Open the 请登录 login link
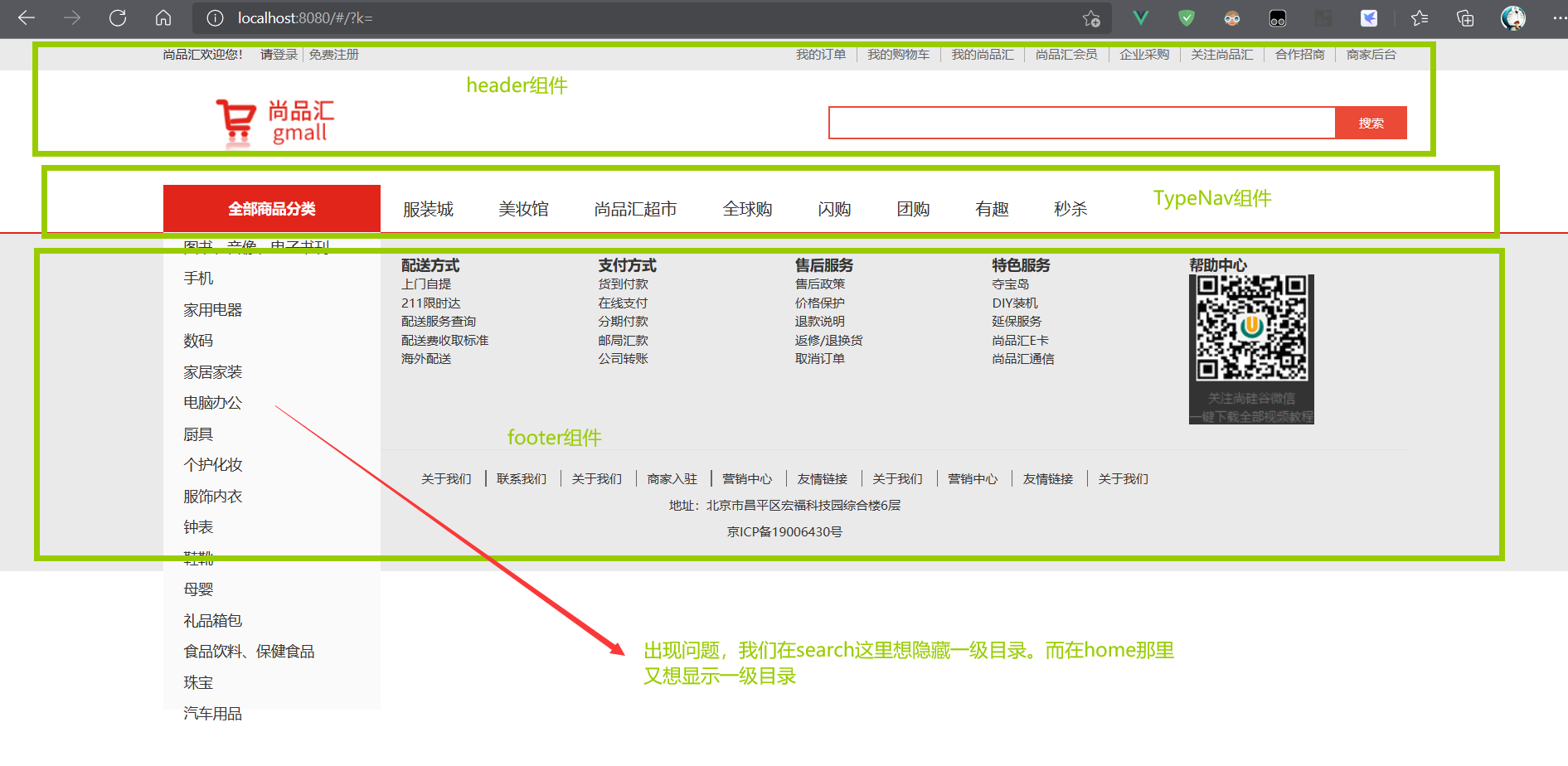 [278, 54]
